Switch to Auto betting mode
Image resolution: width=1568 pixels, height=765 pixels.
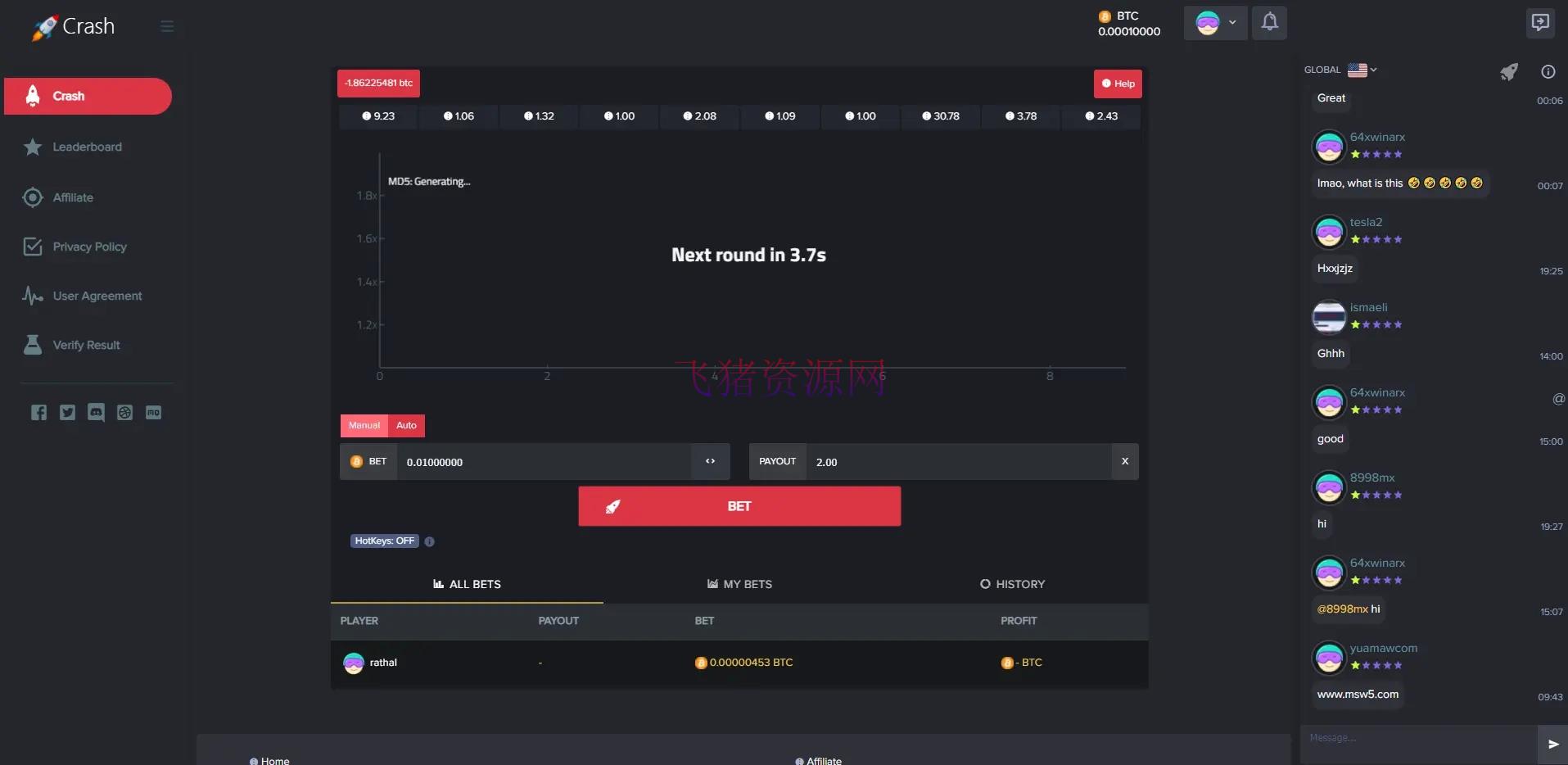406,426
